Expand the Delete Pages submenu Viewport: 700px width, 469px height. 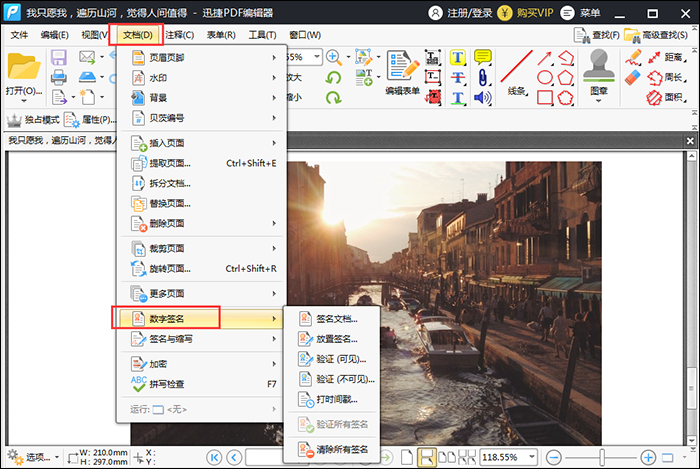(x=202, y=223)
